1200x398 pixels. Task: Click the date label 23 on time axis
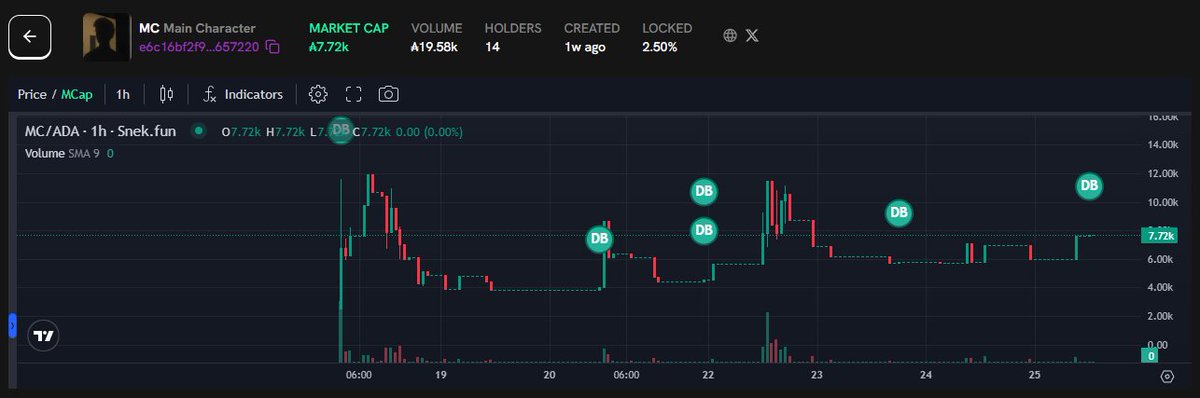pyautogui.click(x=817, y=375)
